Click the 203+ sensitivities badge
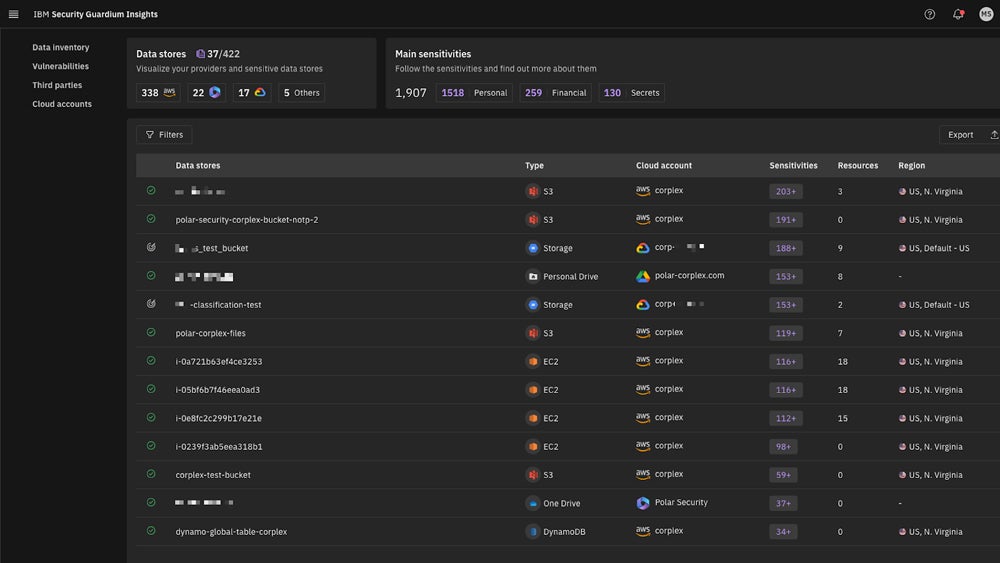The image size is (1000, 563). [x=786, y=191]
